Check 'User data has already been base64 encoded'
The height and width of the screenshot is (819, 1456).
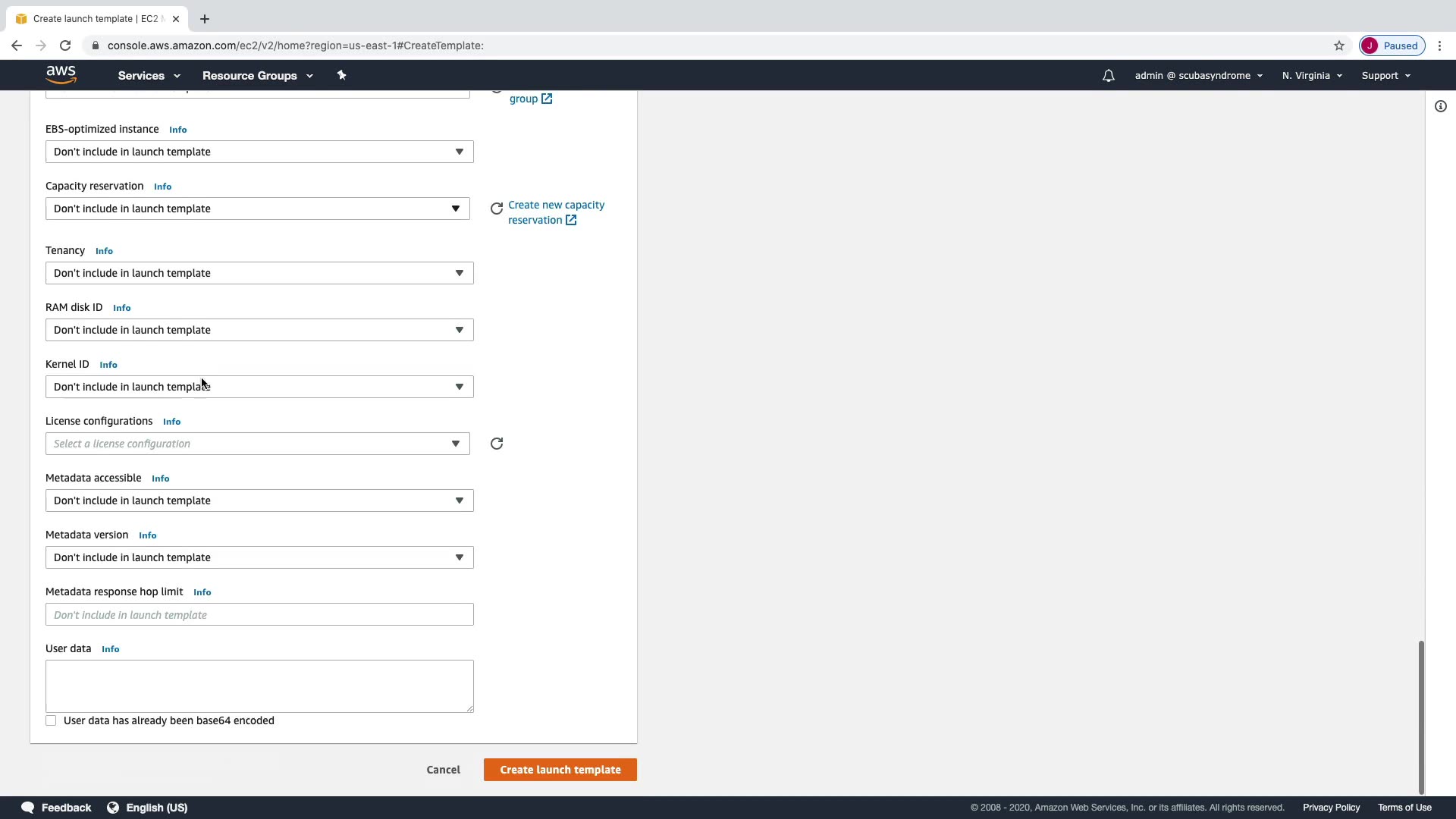[x=51, y=720]
